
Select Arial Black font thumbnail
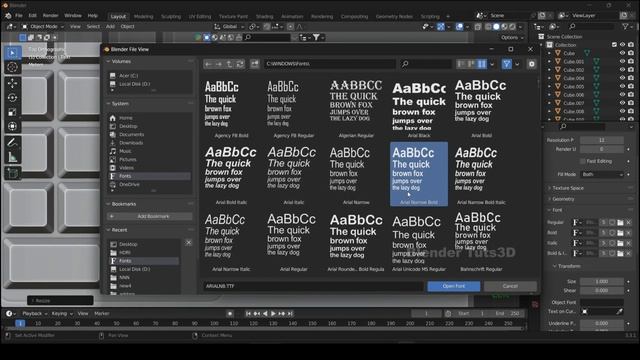pyautogui.click(x=419, y=108)
